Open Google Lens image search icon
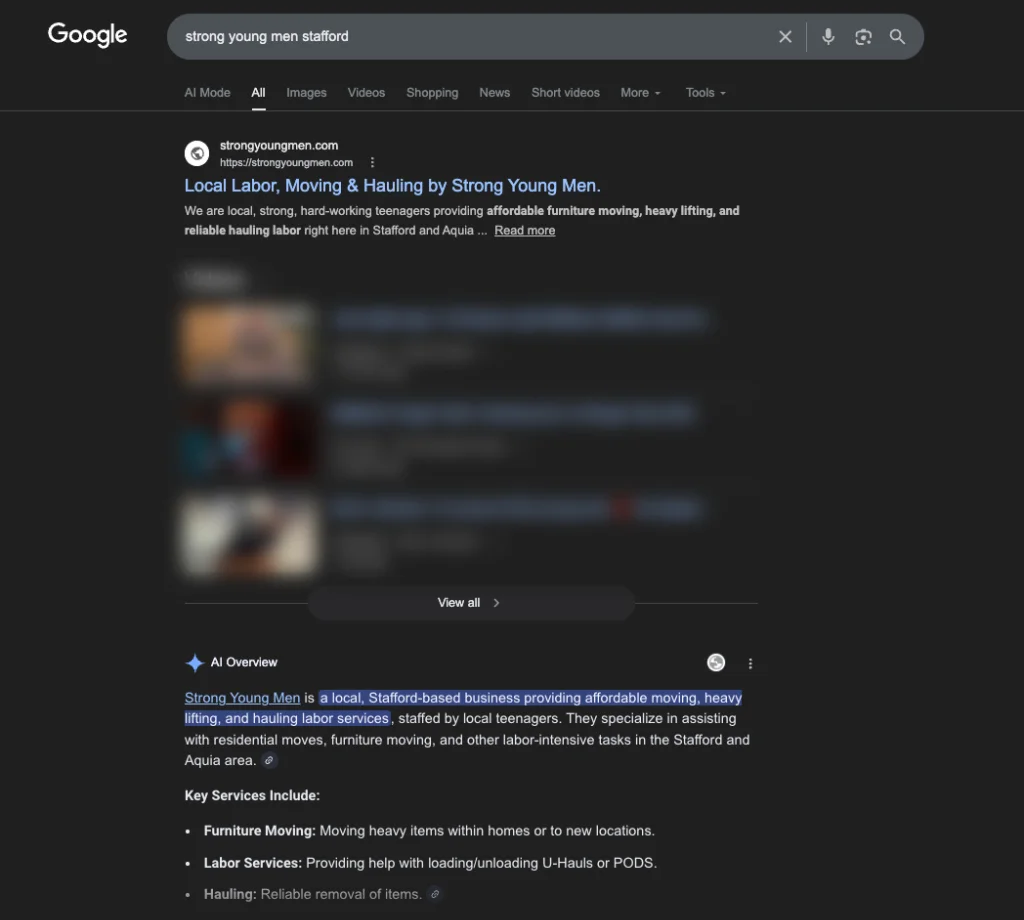The width and height of the screenshot is (1024, 920). pos(863,37)
